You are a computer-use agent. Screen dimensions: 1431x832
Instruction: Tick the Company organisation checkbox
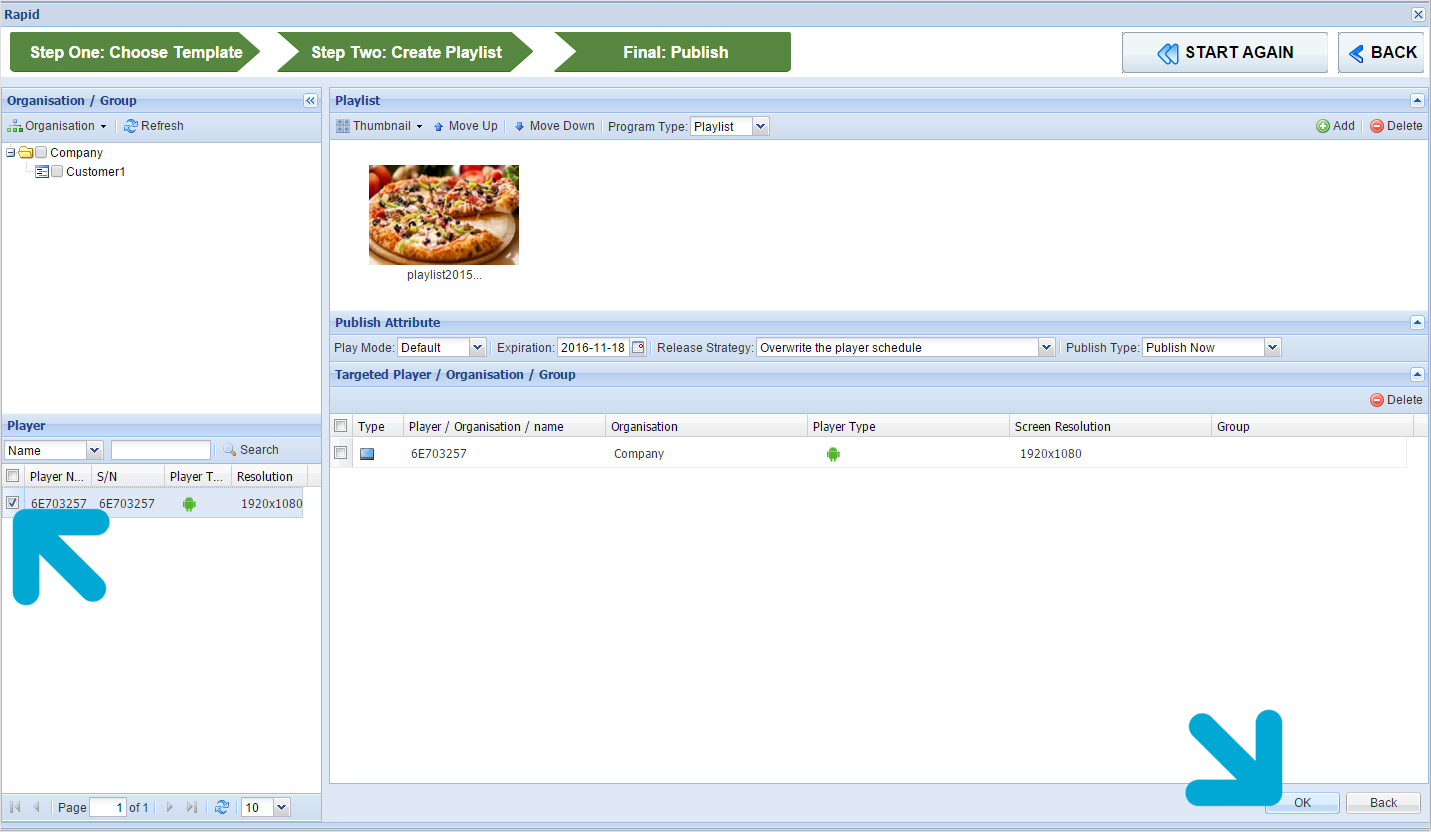pos(41,153)
